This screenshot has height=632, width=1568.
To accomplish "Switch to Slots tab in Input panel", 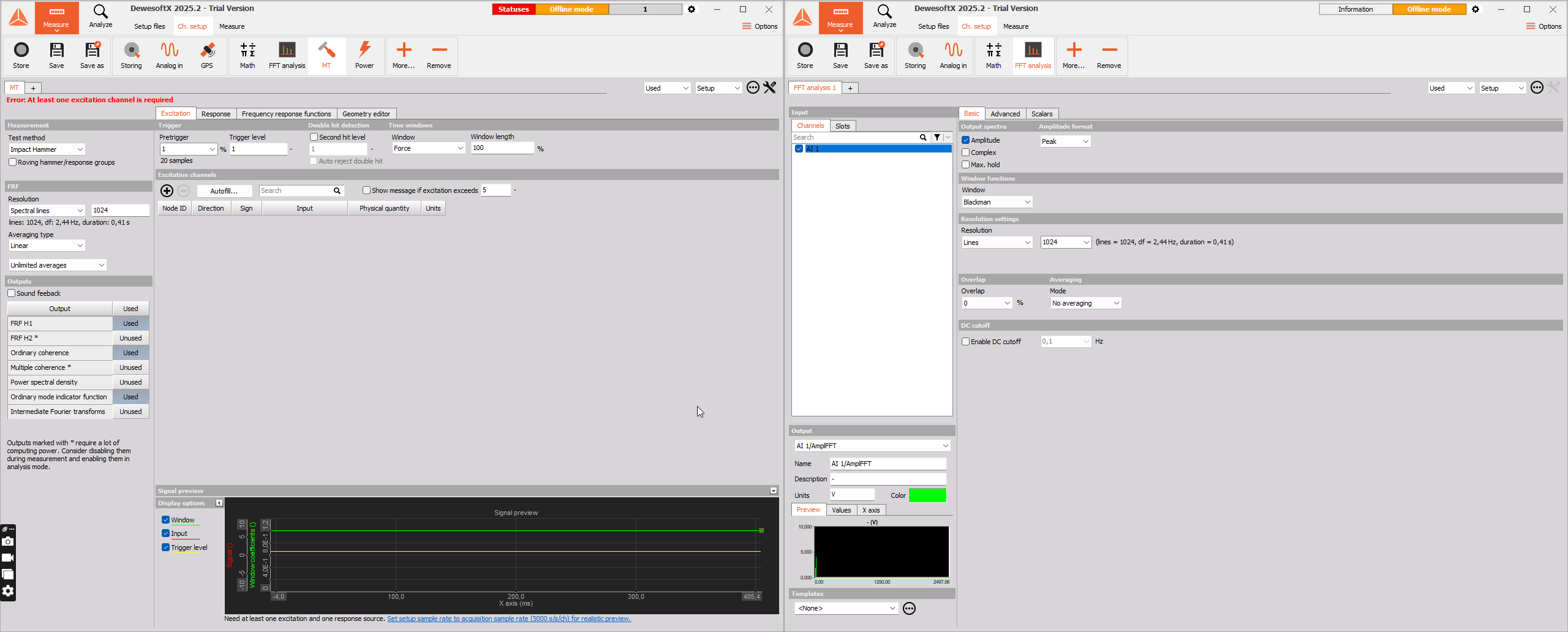I will click(x=843, y=126).
